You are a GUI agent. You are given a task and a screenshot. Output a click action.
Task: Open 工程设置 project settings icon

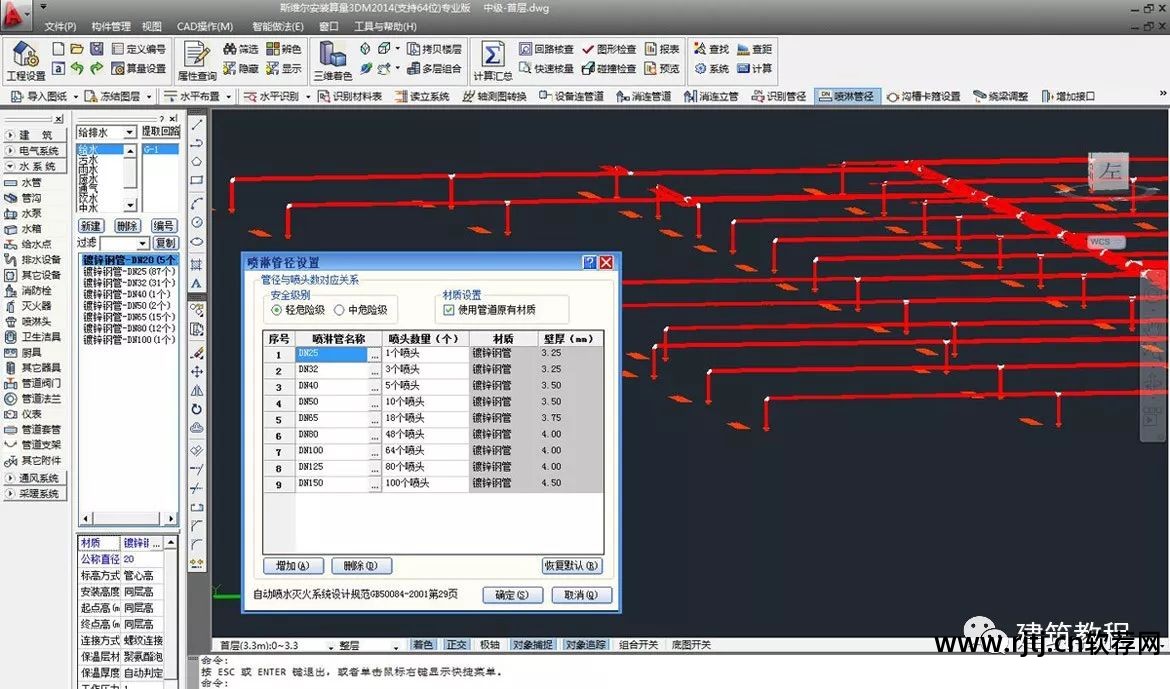(25, 60)
